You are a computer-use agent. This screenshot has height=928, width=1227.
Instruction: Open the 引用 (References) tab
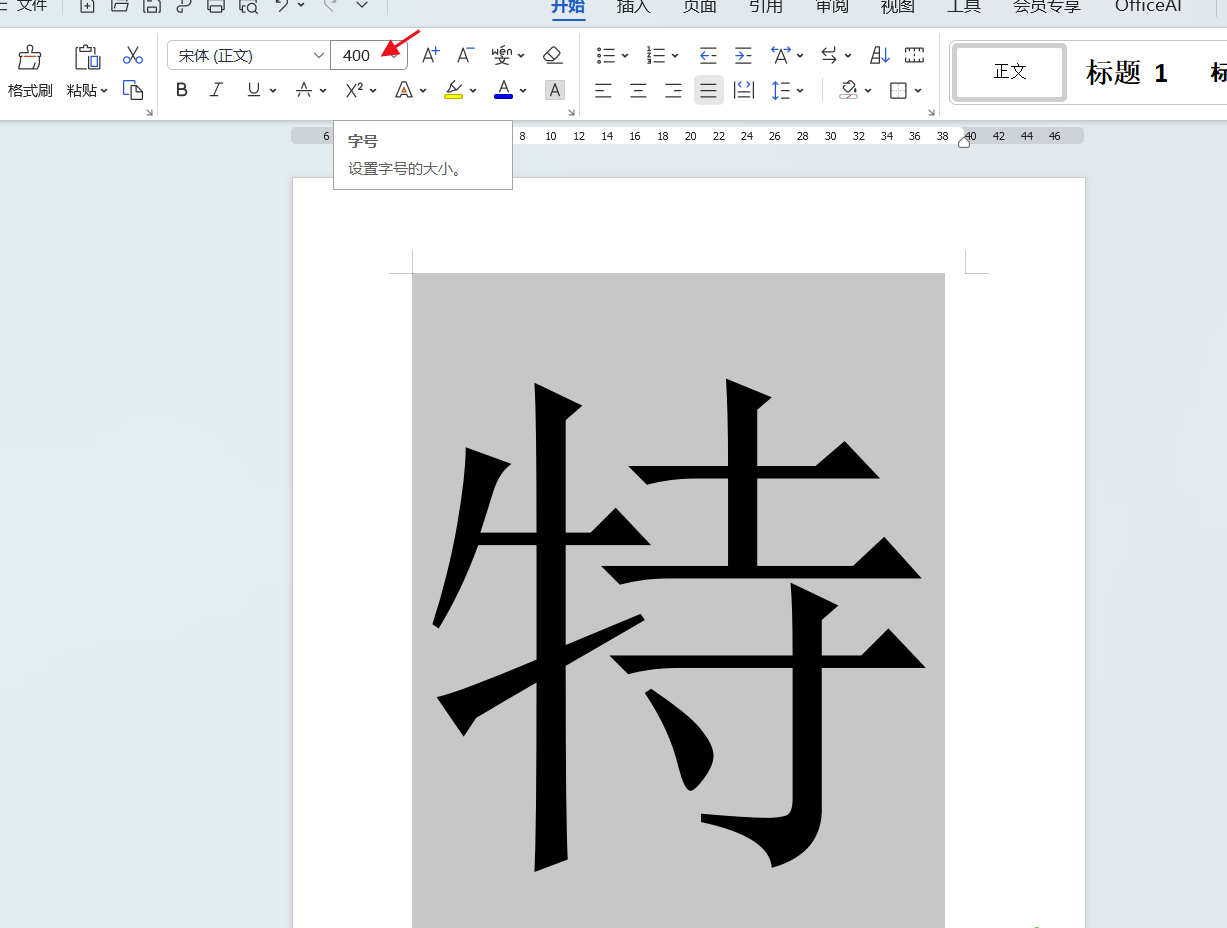pos(766,6)
